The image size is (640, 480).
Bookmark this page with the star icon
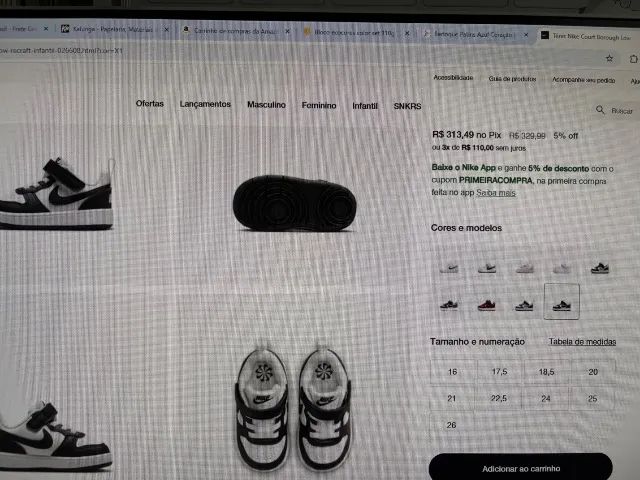click(609, 58)
